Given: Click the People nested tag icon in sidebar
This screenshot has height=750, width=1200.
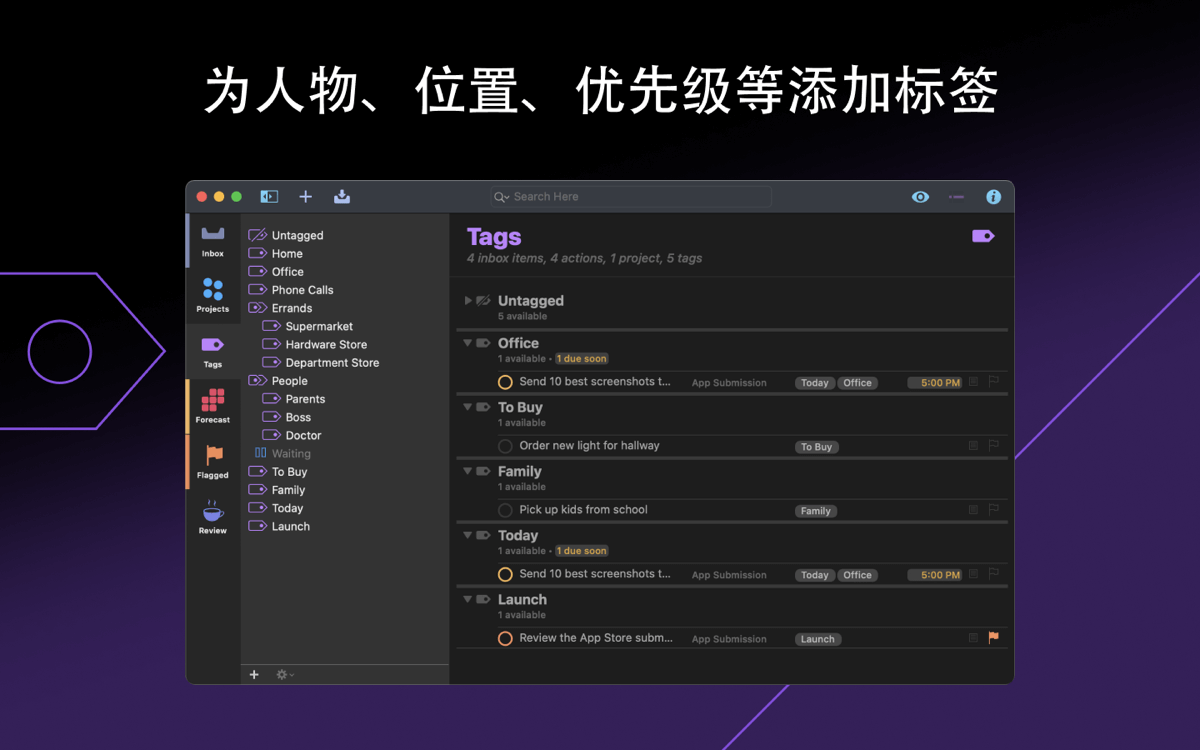Looking at the screenshot, I should pos(257,381).
